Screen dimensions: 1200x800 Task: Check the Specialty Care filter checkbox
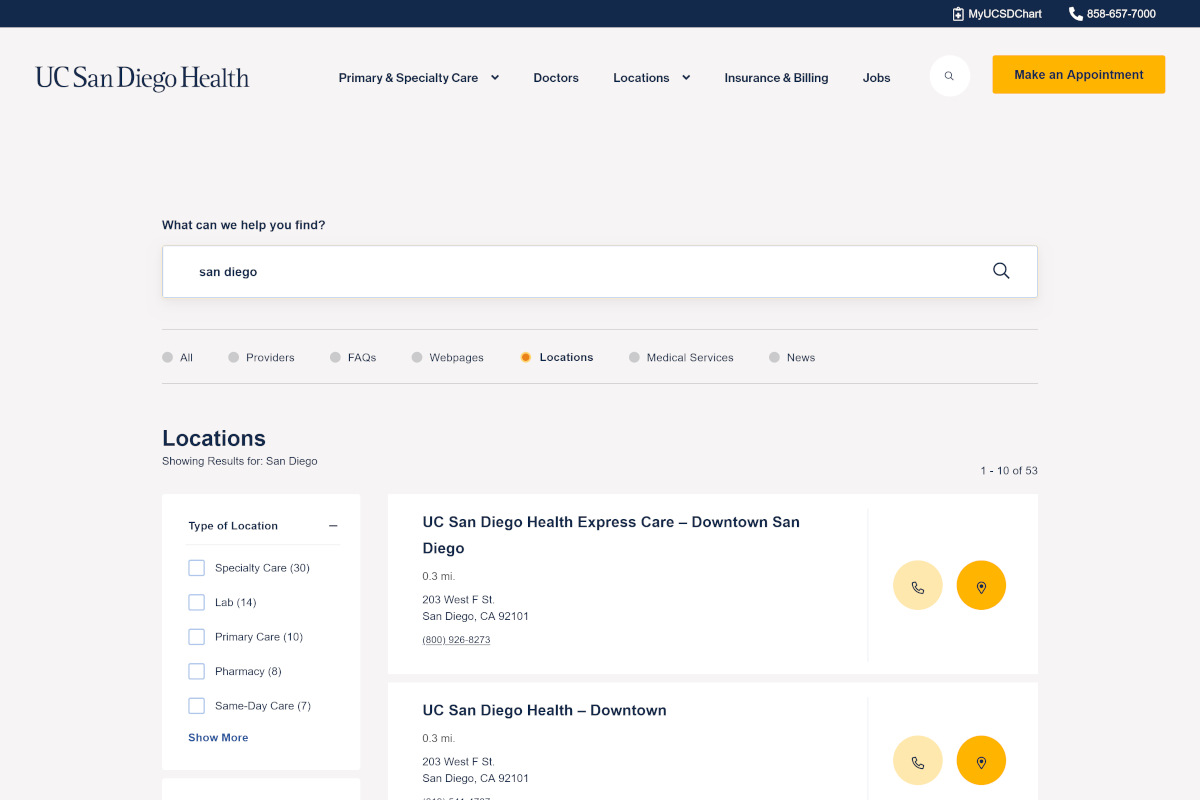(196, 567)
